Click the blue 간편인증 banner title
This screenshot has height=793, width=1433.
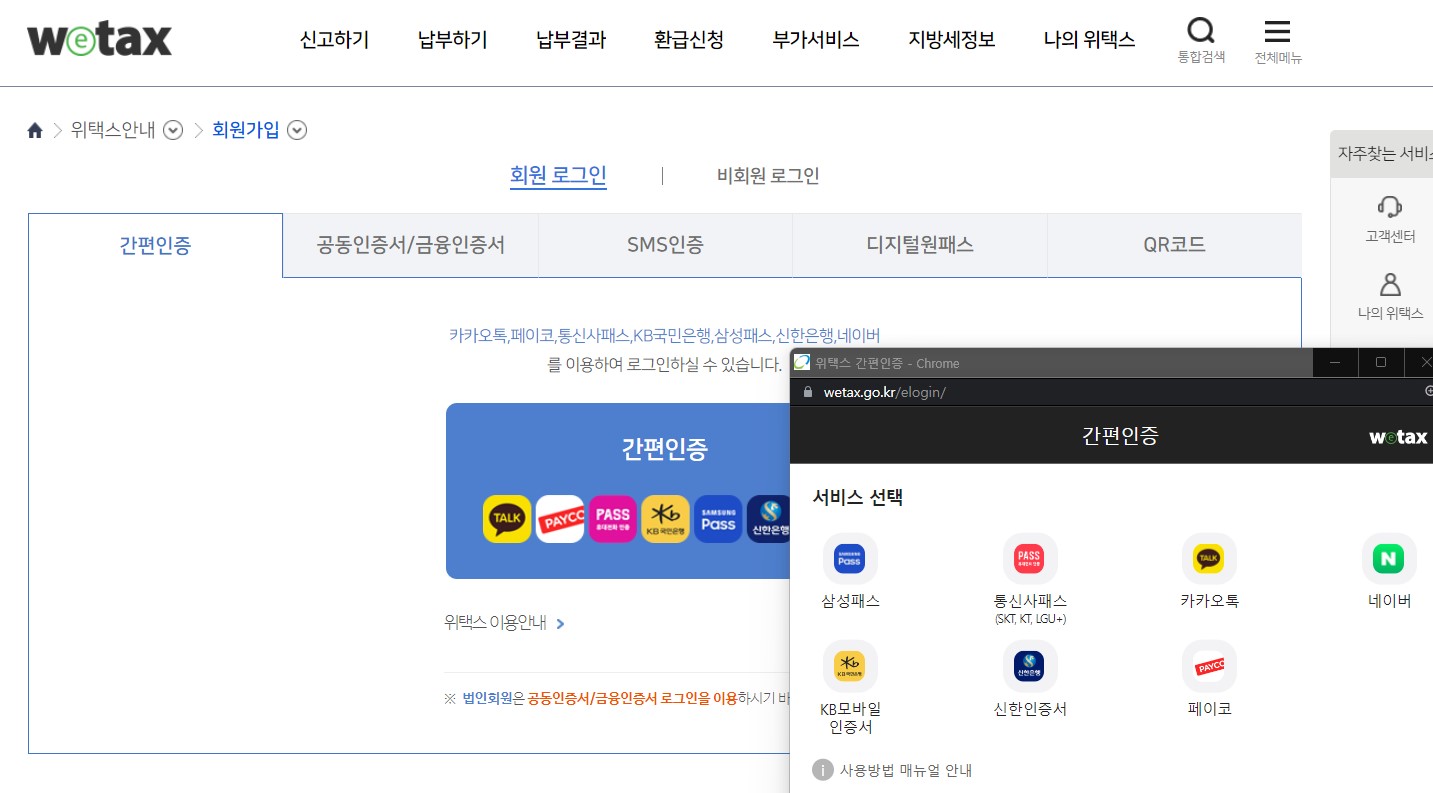[664, 449]
